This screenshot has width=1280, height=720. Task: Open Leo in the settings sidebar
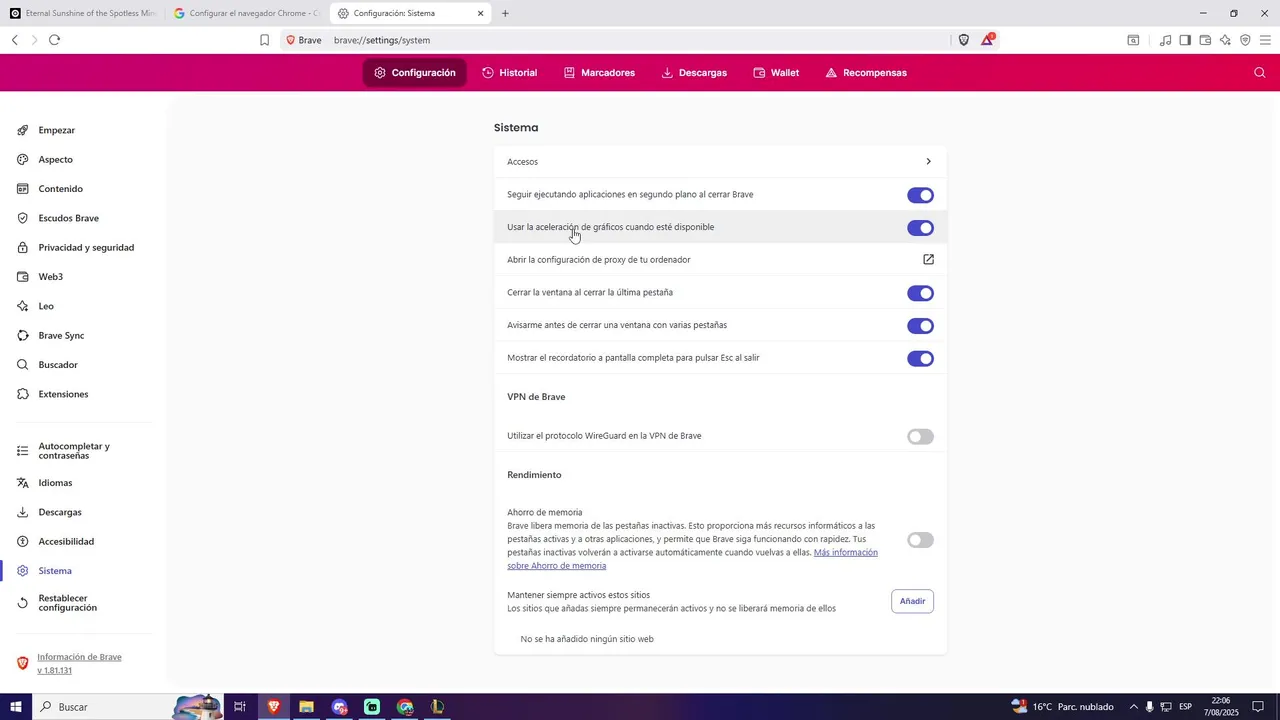(x=46, y=306)
